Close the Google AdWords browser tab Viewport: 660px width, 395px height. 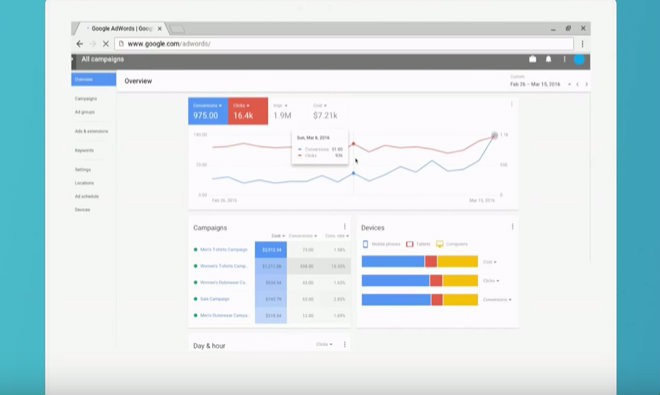160,29
